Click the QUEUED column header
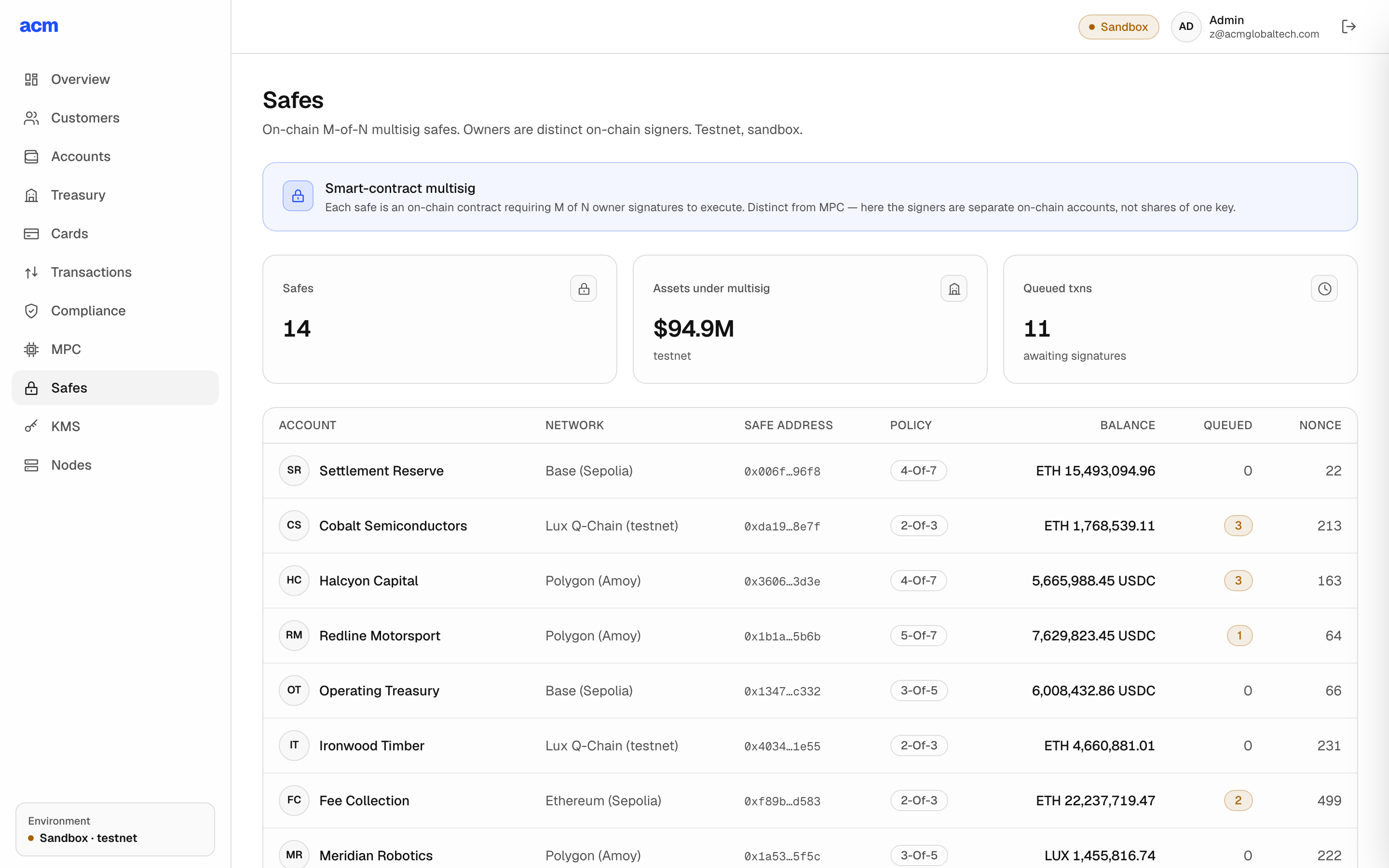Screen dimensions: 1389x868 (1228, 425)
